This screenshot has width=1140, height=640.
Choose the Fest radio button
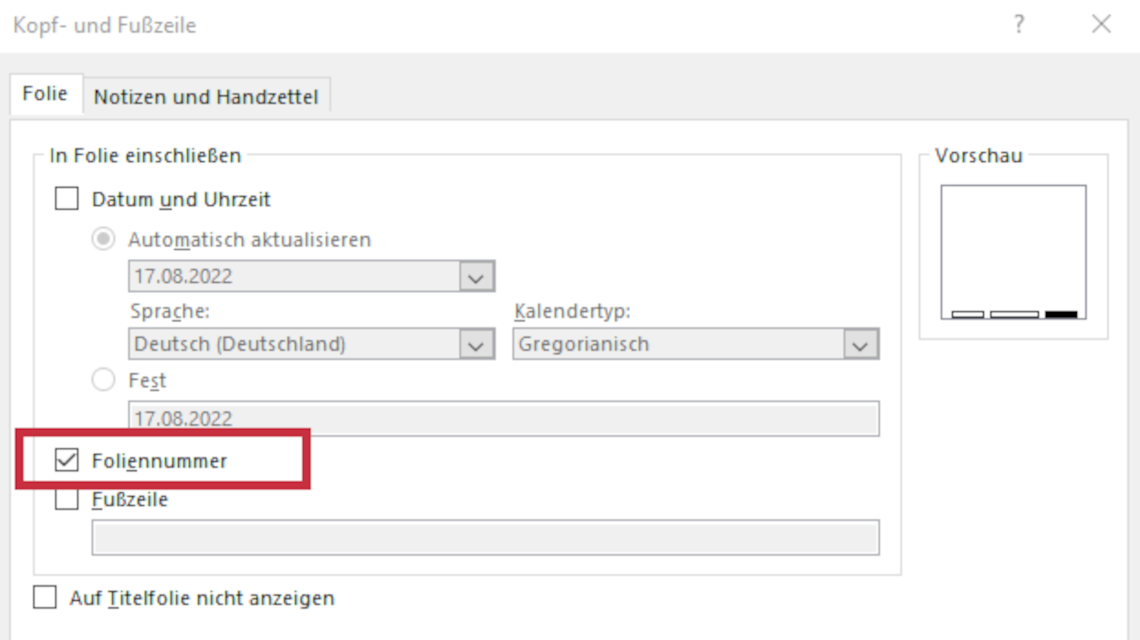[103, 380]
